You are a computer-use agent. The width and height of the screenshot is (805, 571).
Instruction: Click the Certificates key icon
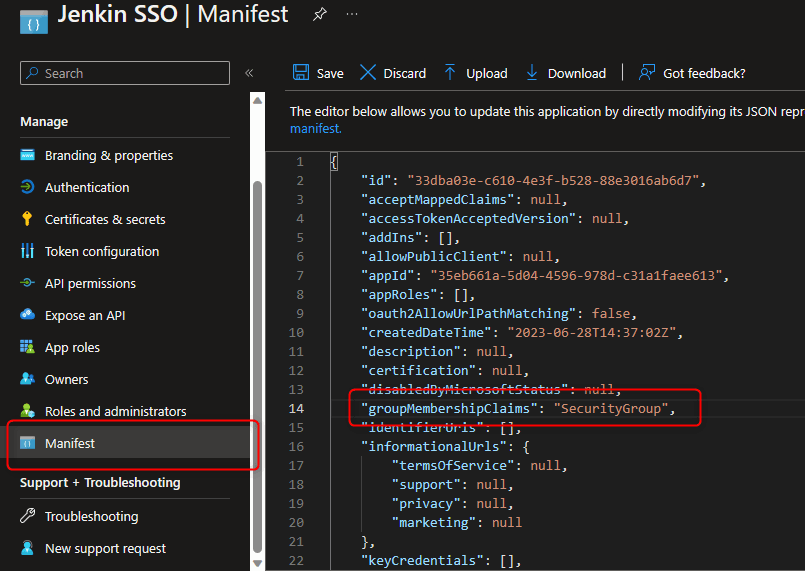click(x=27, y=219)
